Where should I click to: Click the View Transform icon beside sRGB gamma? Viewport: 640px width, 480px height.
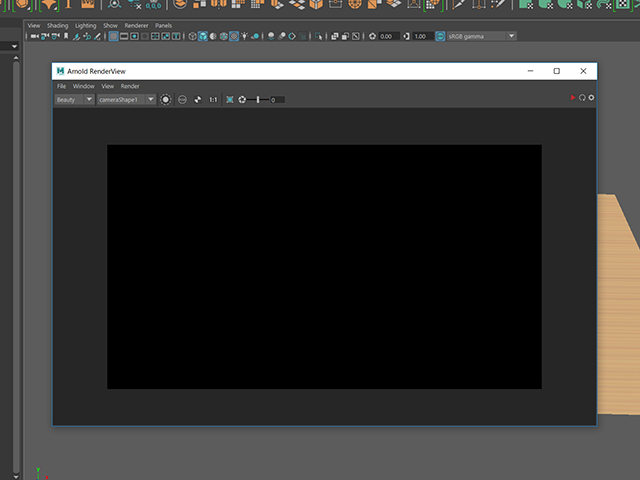(x=440, y=36)
